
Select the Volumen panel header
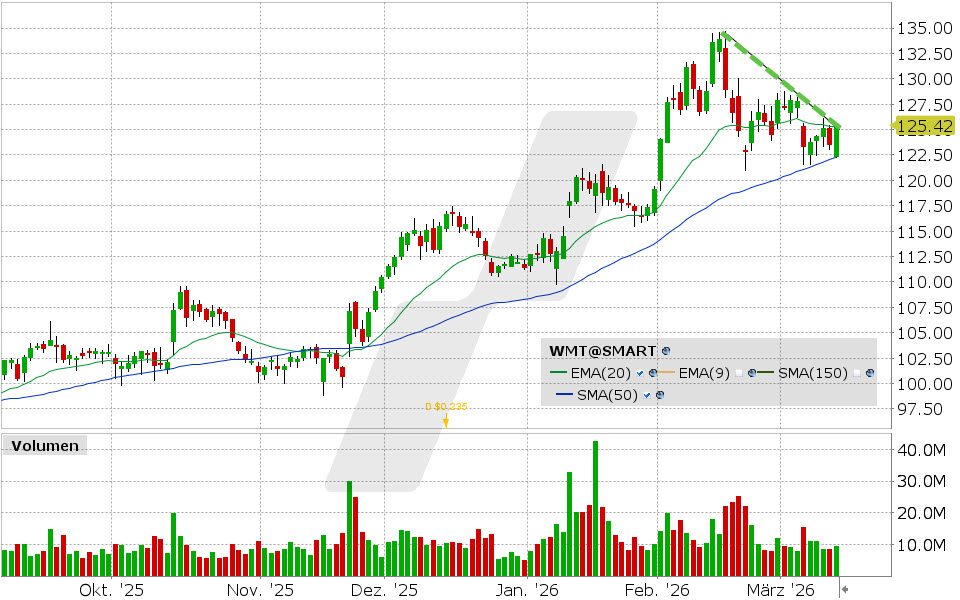pyautogui.click(x=46, y=445)
